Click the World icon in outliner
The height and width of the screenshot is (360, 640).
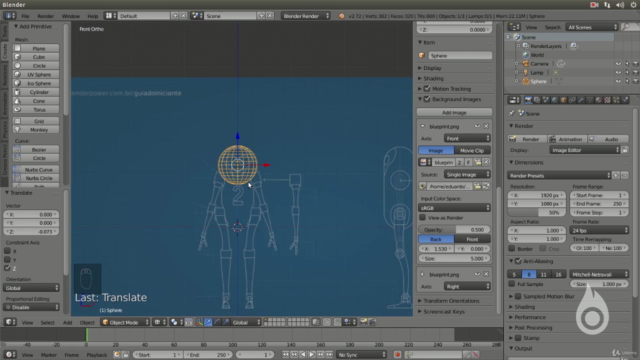(x=526, y=55)
